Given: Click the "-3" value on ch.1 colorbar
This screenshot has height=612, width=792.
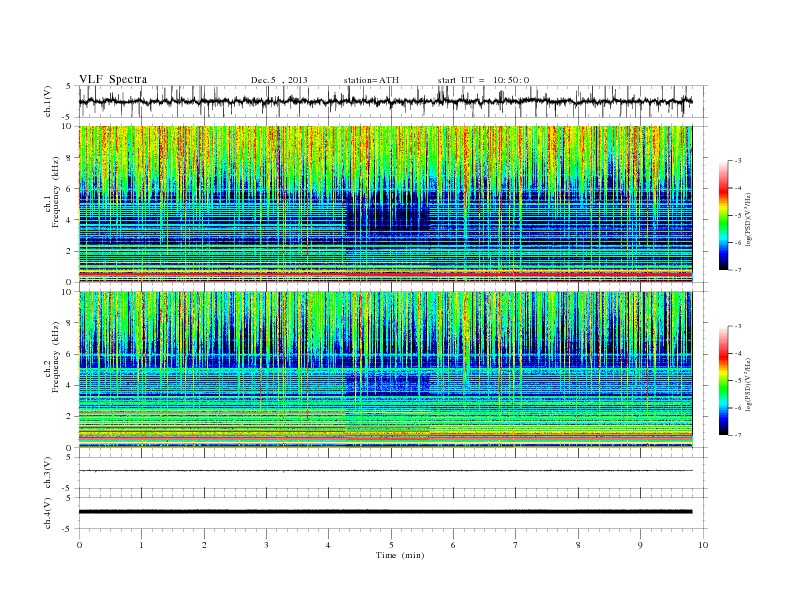Looking at the screenshot, I should tap(738, 161).
